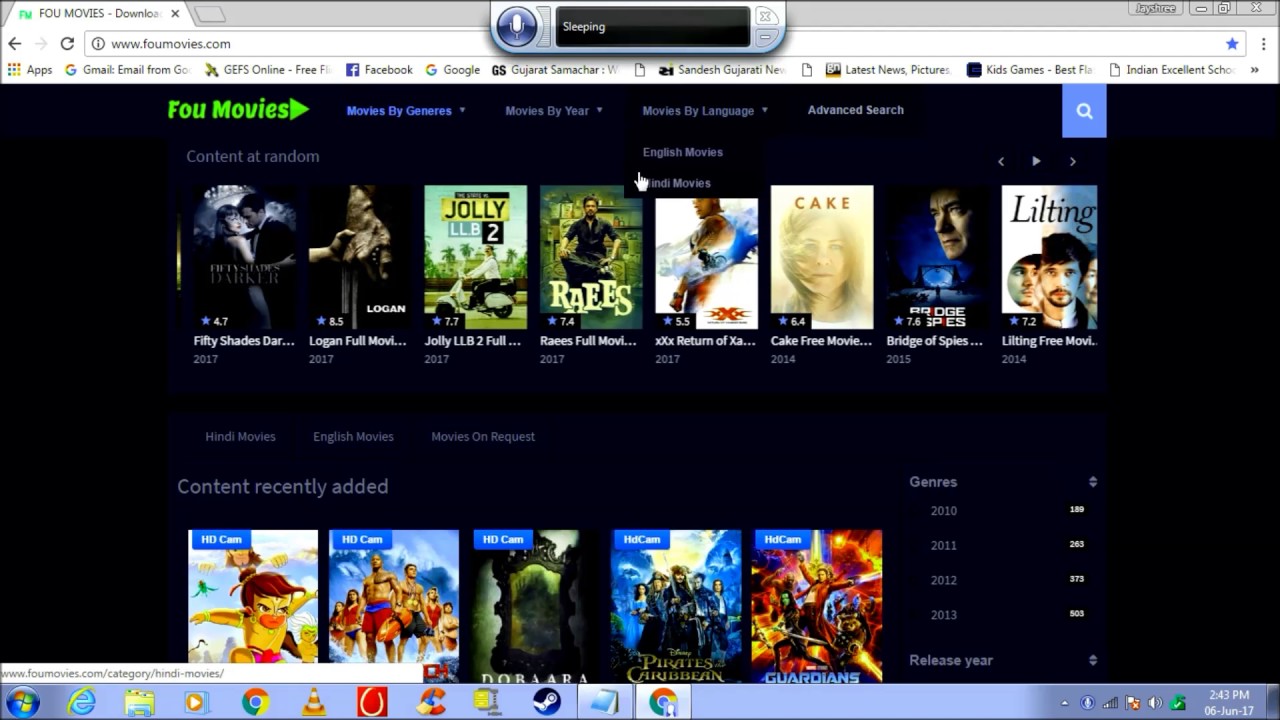
Task: Open Jolly LLB 2 movie poster
Action: coord(475,257)
